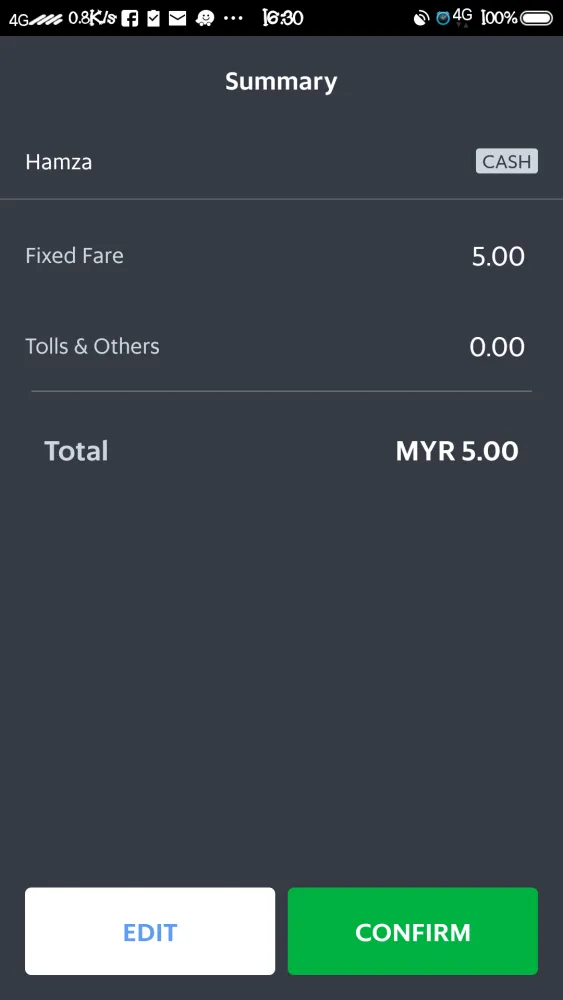This screenshot has width=563, height=1000.
Task: Tap the status bar clock 16:30
Action: click(283, 18)
